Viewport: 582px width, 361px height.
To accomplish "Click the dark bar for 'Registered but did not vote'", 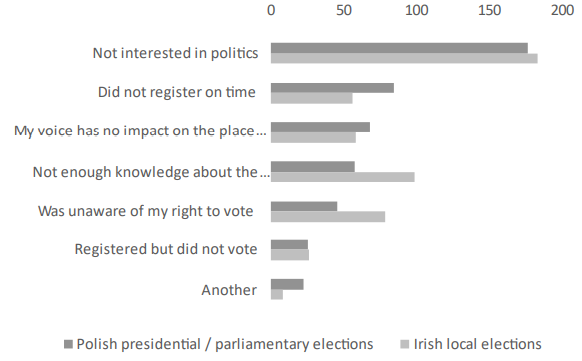I will (x=289, y=245).
